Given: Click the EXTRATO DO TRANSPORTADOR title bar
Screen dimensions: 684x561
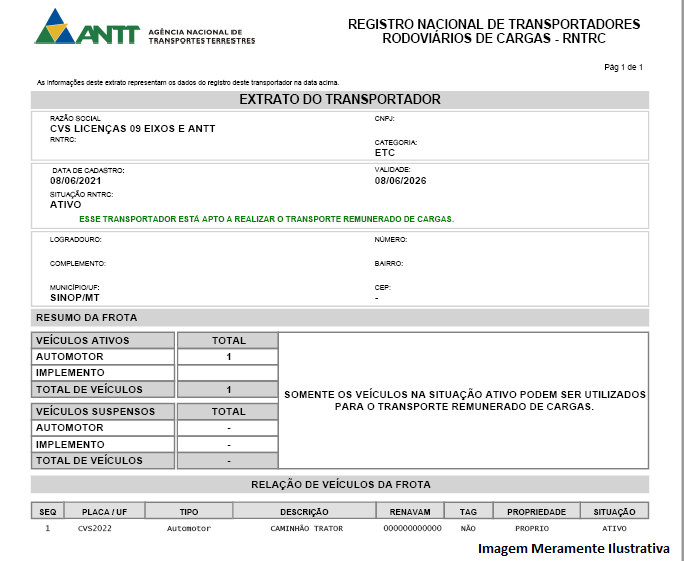Looking at the screenshot, I should pos(340,99).
